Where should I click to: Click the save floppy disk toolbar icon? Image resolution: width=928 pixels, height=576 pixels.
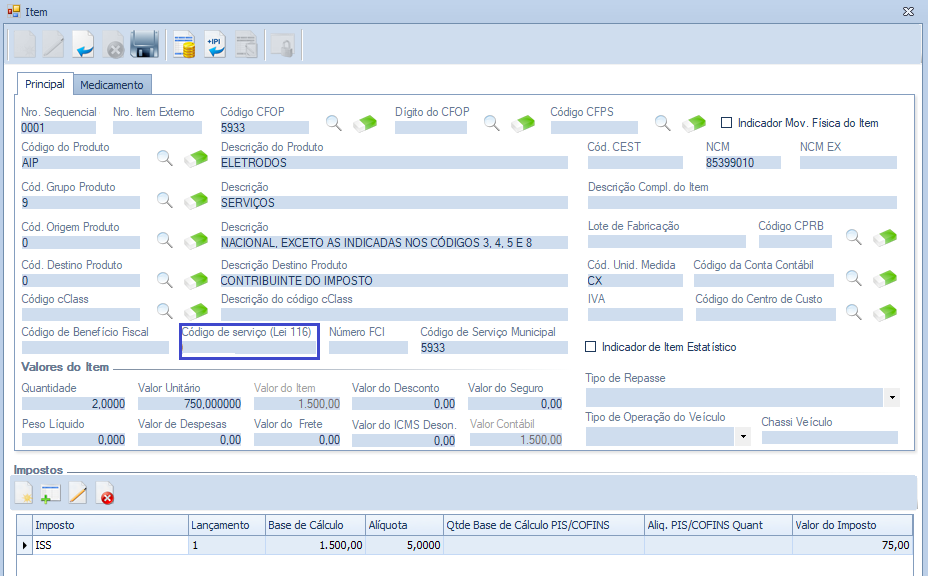[x=145, y=45]
